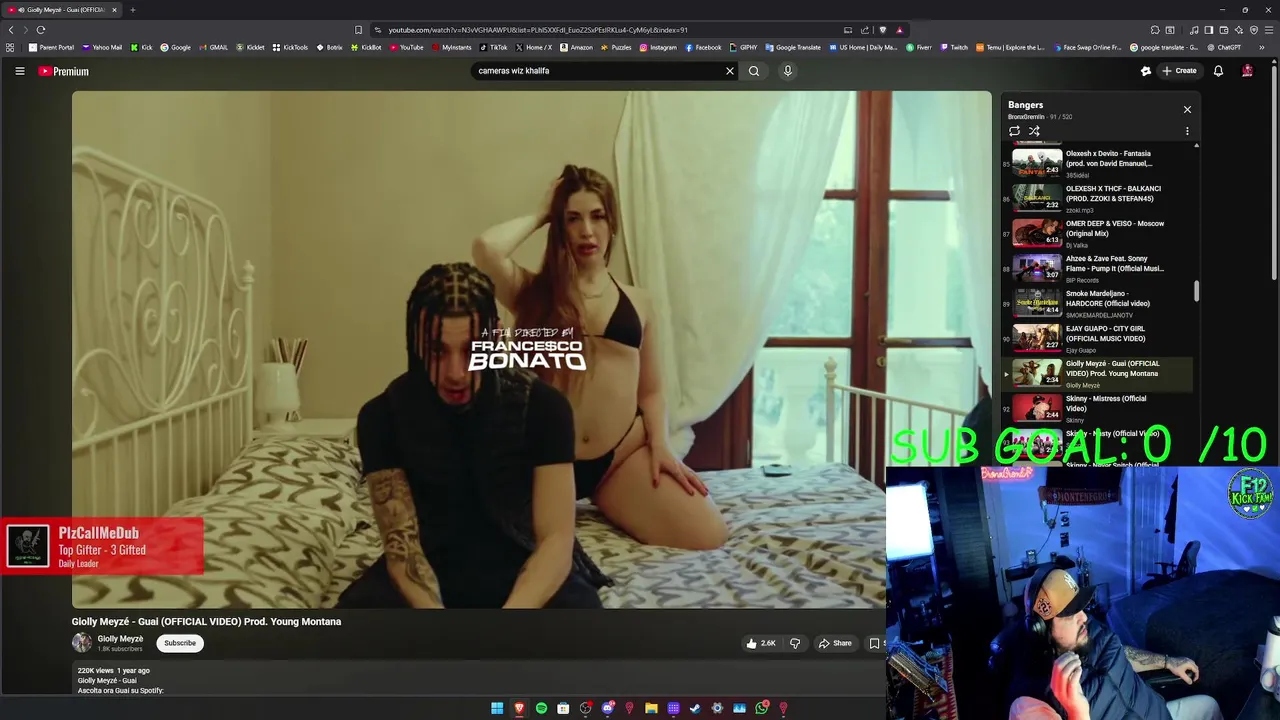Play OLEXESH X THCF - BALKANCI
Image resolution: width=1280 pixels, height=720 pixels.
click(1100, 198)
